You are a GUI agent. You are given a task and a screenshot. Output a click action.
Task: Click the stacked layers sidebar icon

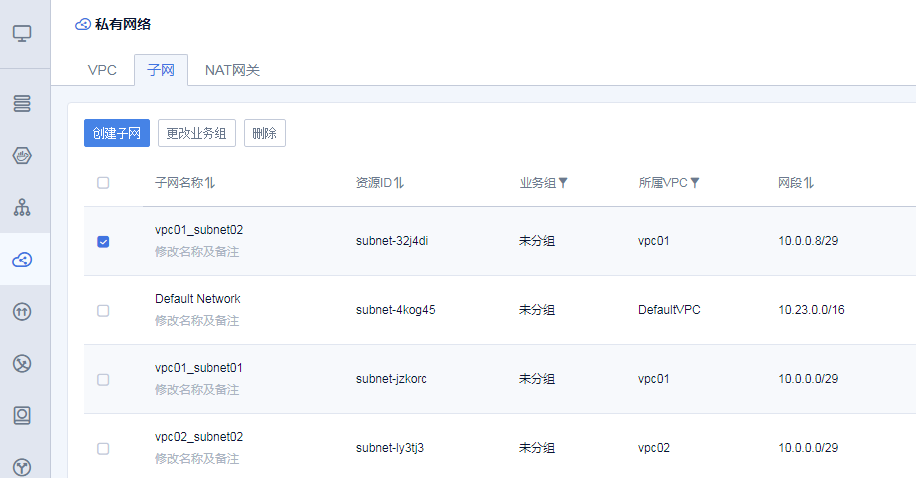(x=22, y=103)
